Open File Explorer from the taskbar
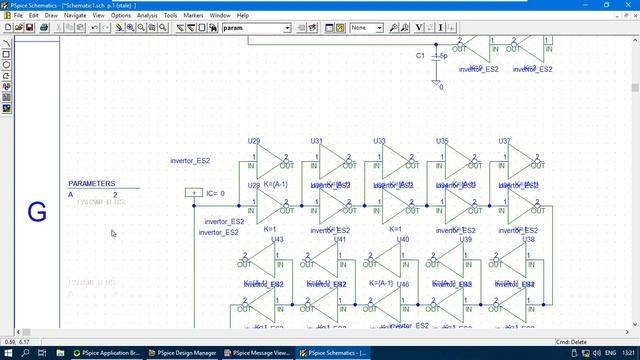This screenshot has width=640, height=360. pos(60,353)
